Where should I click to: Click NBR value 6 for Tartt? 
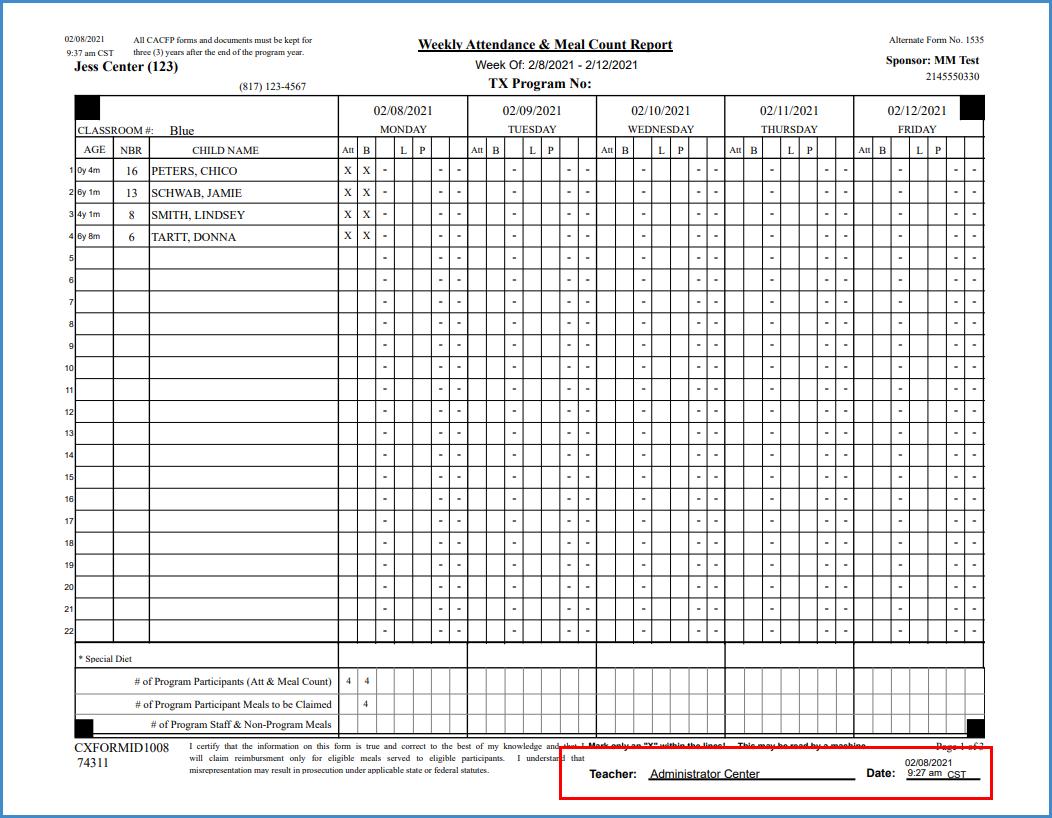click(132, 237)
